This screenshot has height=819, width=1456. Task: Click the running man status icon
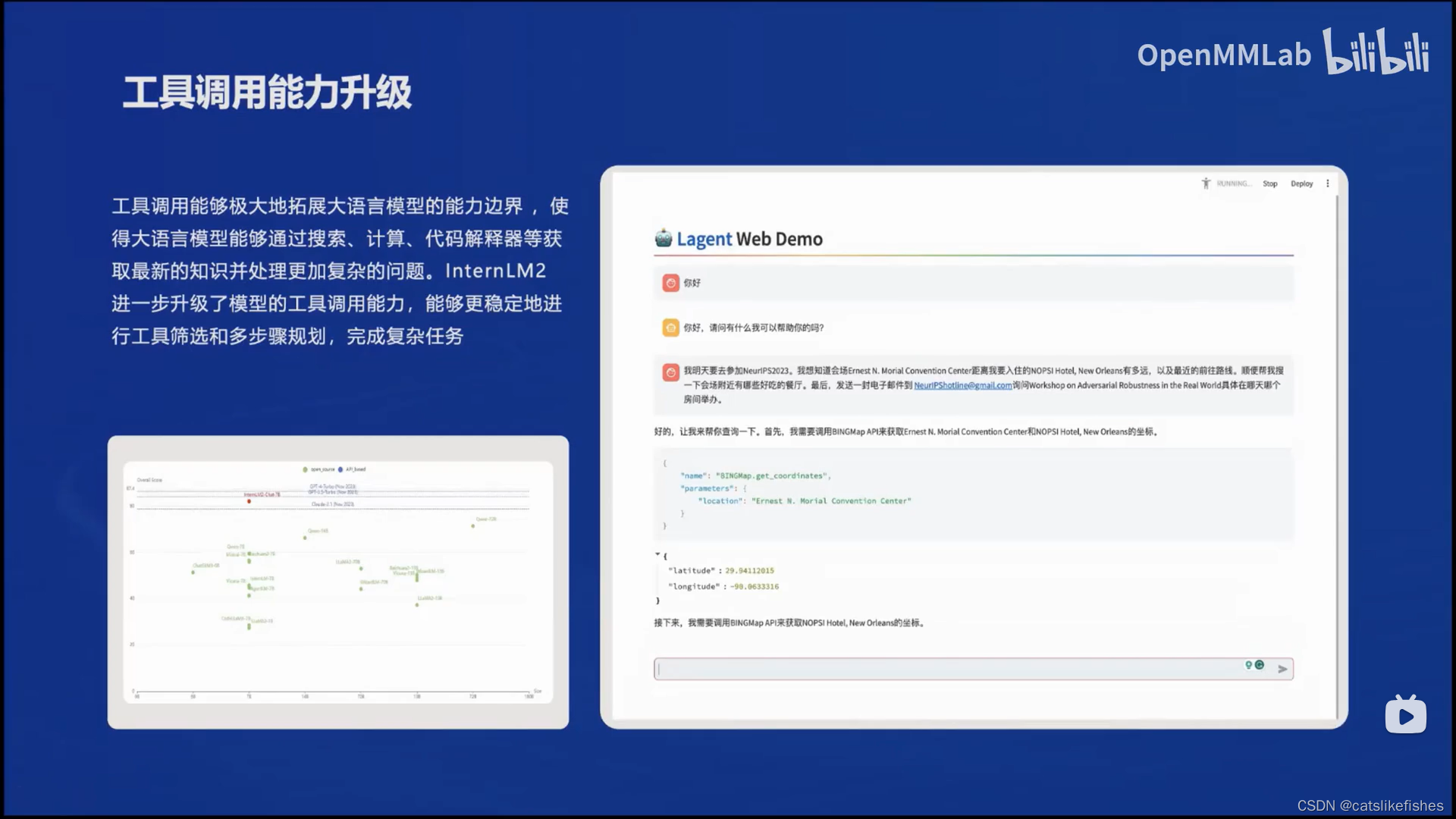tap(1206, 184)
